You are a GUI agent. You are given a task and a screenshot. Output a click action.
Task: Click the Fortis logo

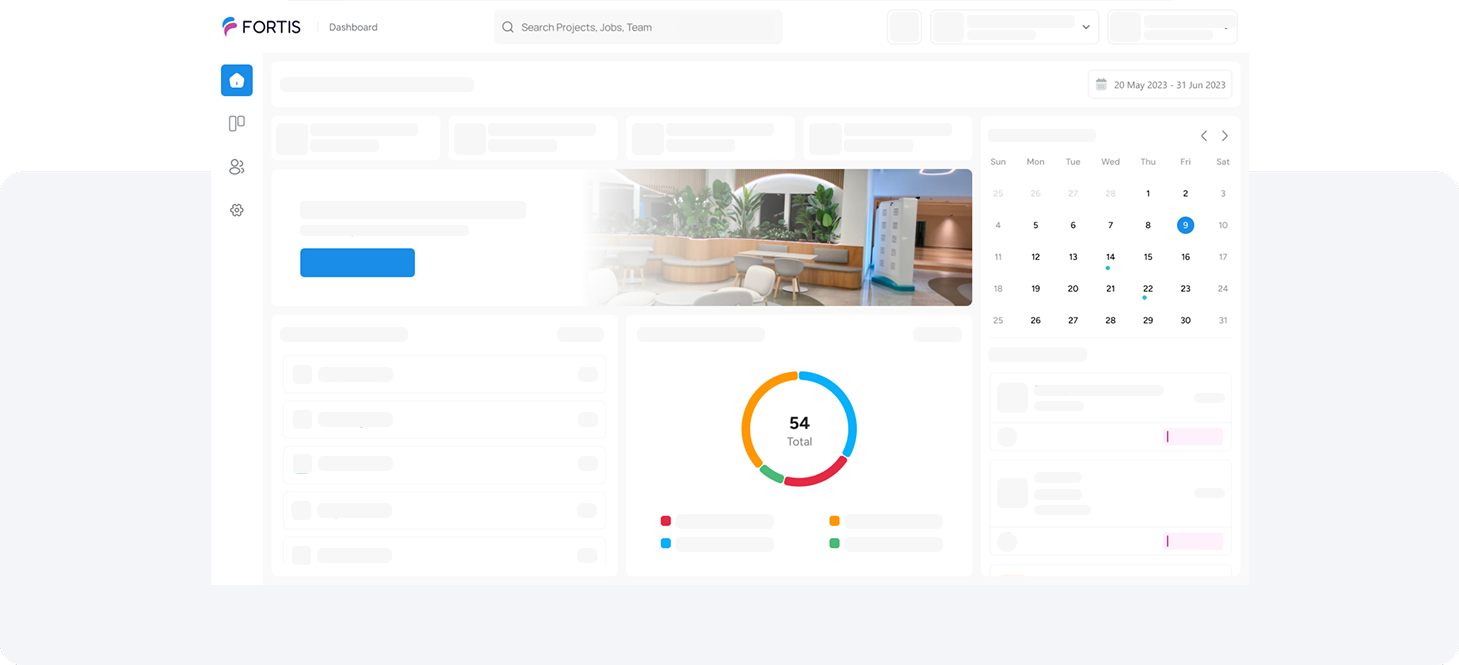click(x=262, y=27)
